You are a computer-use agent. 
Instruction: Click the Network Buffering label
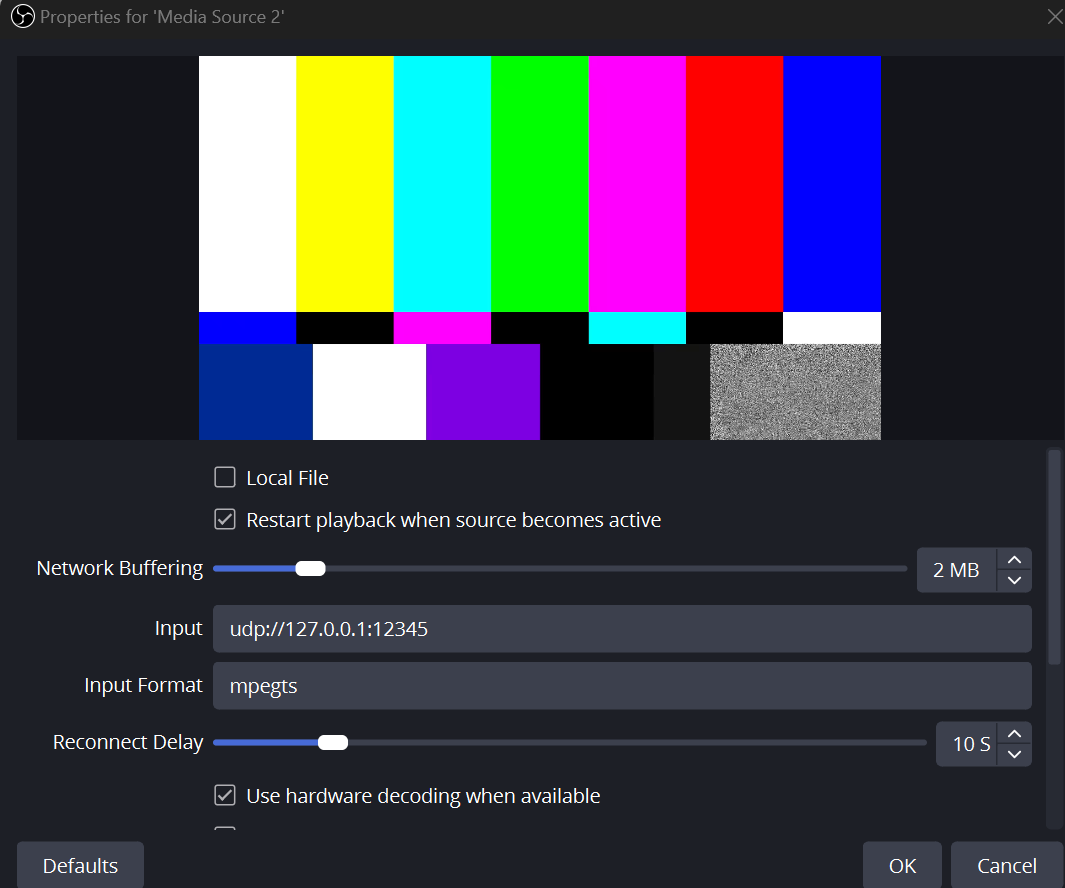click(120, 568)
